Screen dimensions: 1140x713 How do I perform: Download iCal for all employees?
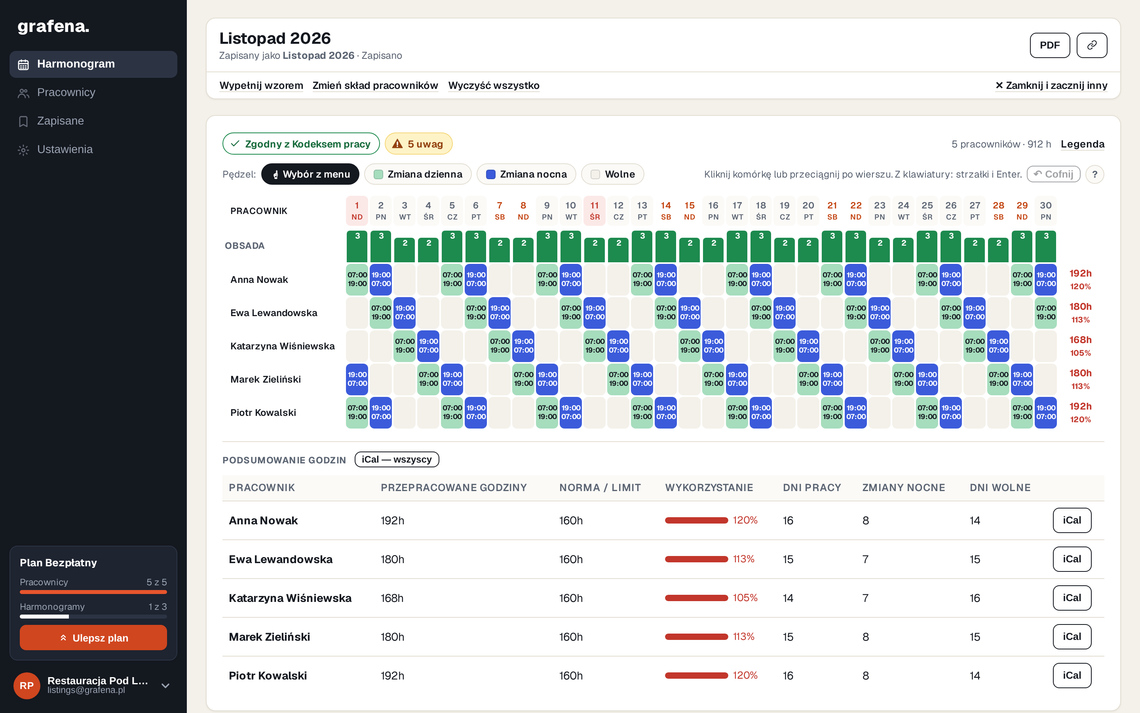[x=397, y=459]
